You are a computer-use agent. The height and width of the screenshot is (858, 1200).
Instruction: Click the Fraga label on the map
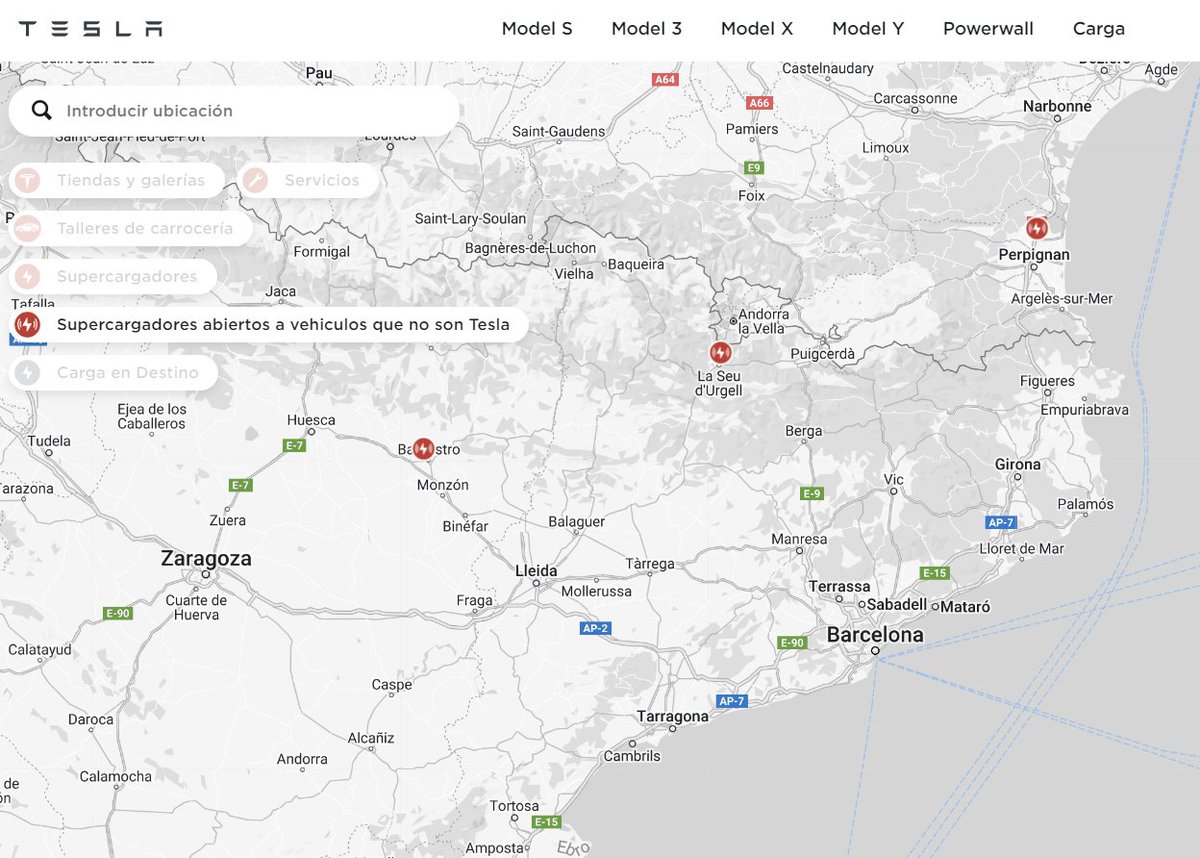tap(474, 601)
